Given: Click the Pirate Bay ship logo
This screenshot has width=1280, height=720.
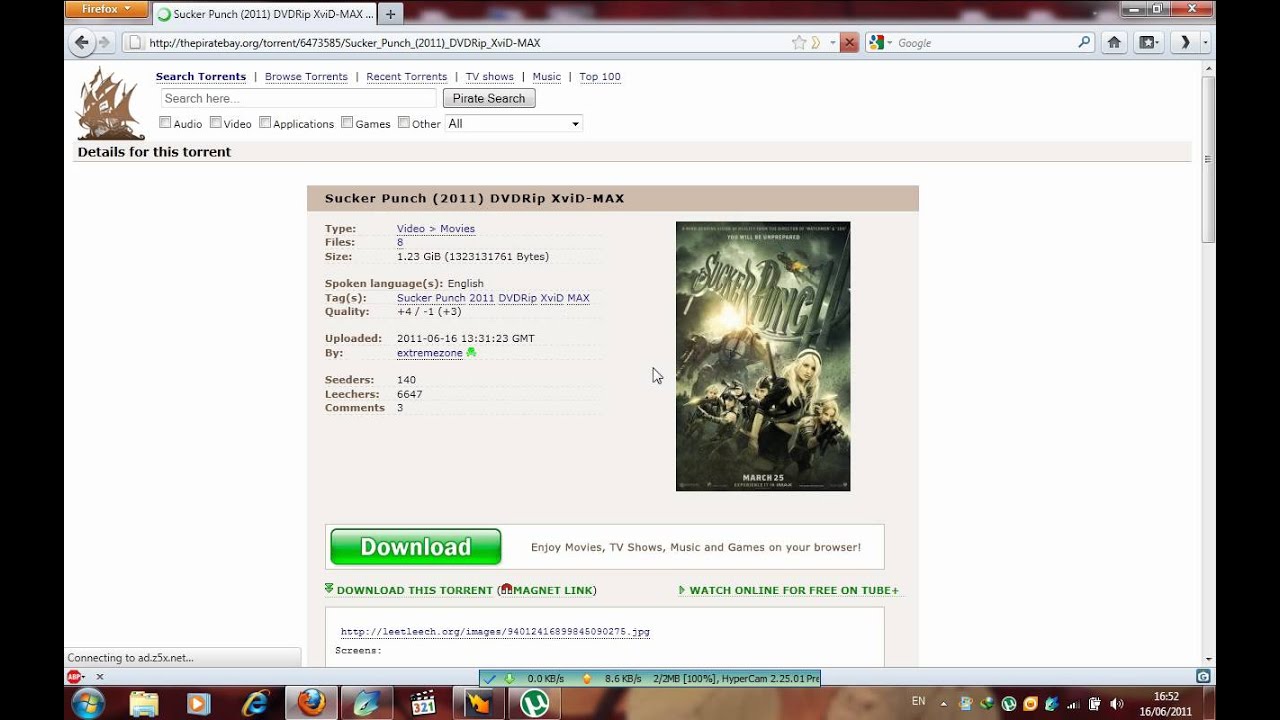Looking at the screenshot, I should [111, 103].
